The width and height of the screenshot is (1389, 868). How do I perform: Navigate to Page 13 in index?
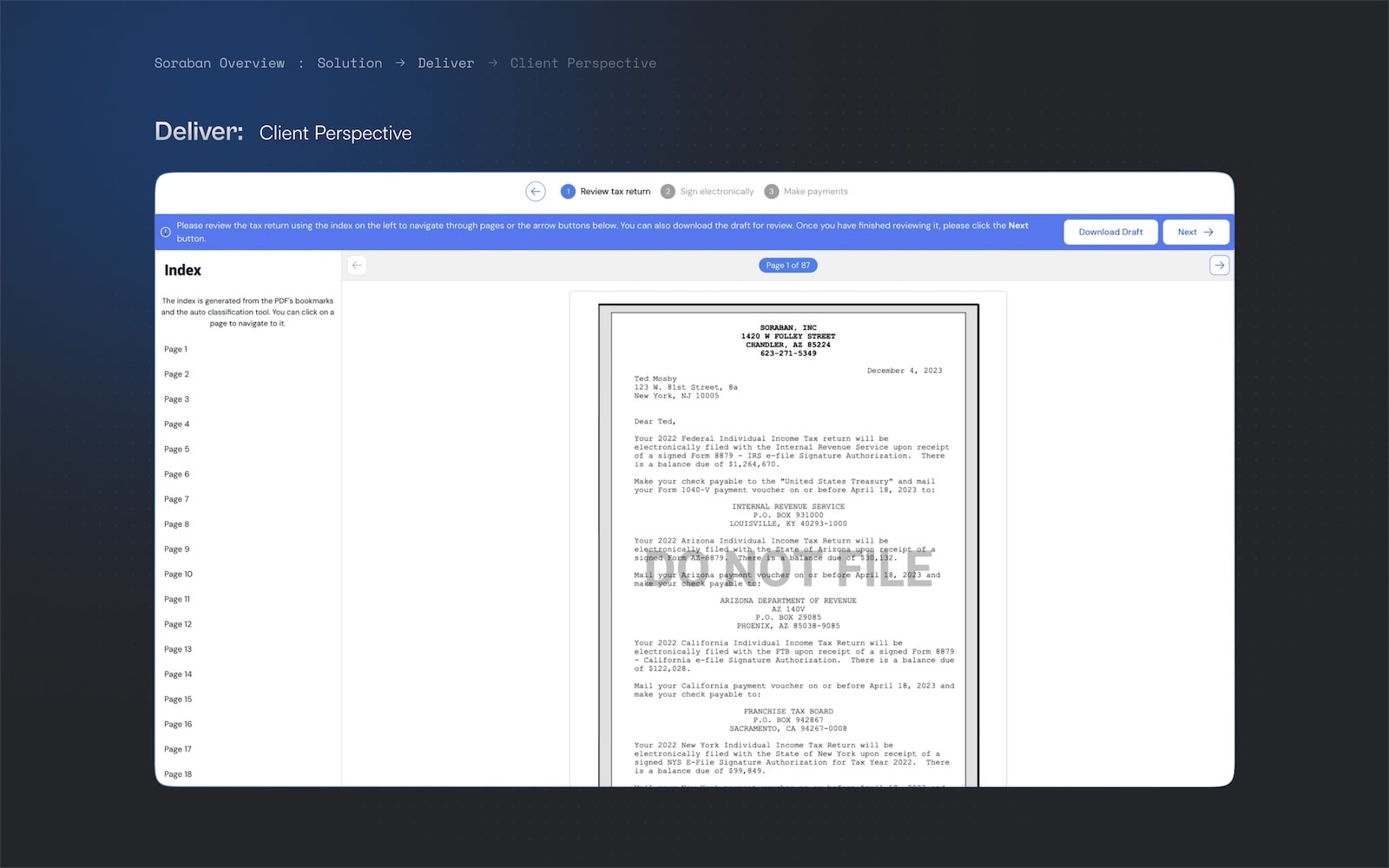[x=178, y=649]
